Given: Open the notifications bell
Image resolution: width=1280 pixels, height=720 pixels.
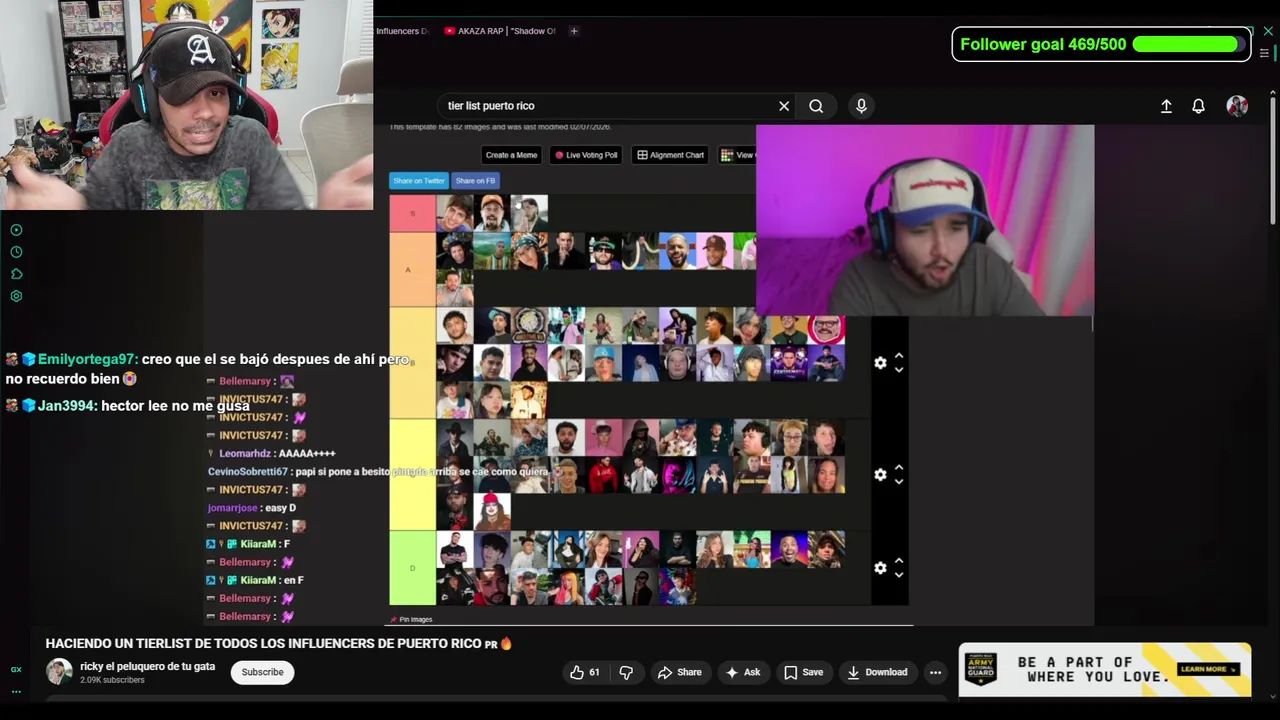Looking at the screenshot, I should 1198,106.
